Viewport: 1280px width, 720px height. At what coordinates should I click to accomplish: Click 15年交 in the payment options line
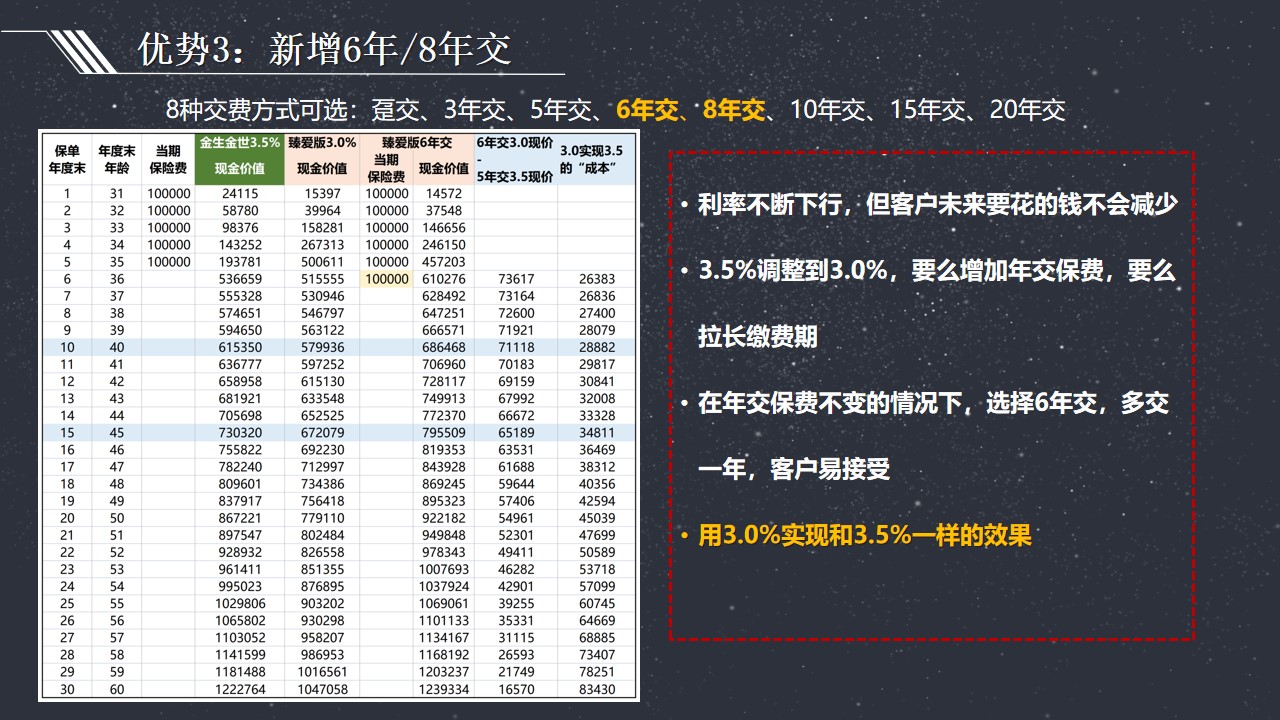[x=928, y=110]
